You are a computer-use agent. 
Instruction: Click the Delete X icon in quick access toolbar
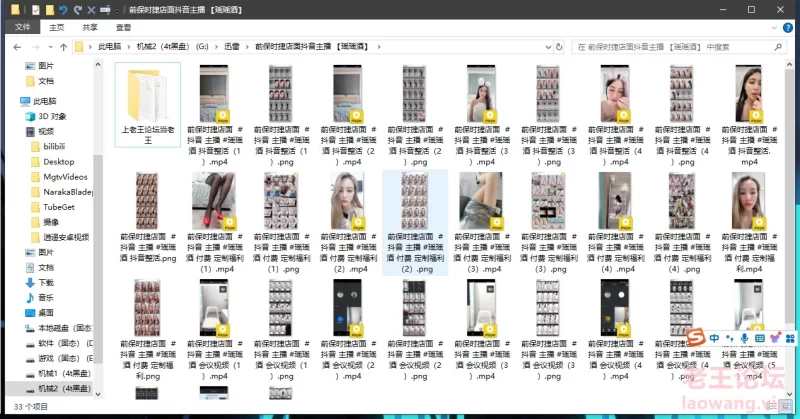pyautogui.click(x=91, y=10)
